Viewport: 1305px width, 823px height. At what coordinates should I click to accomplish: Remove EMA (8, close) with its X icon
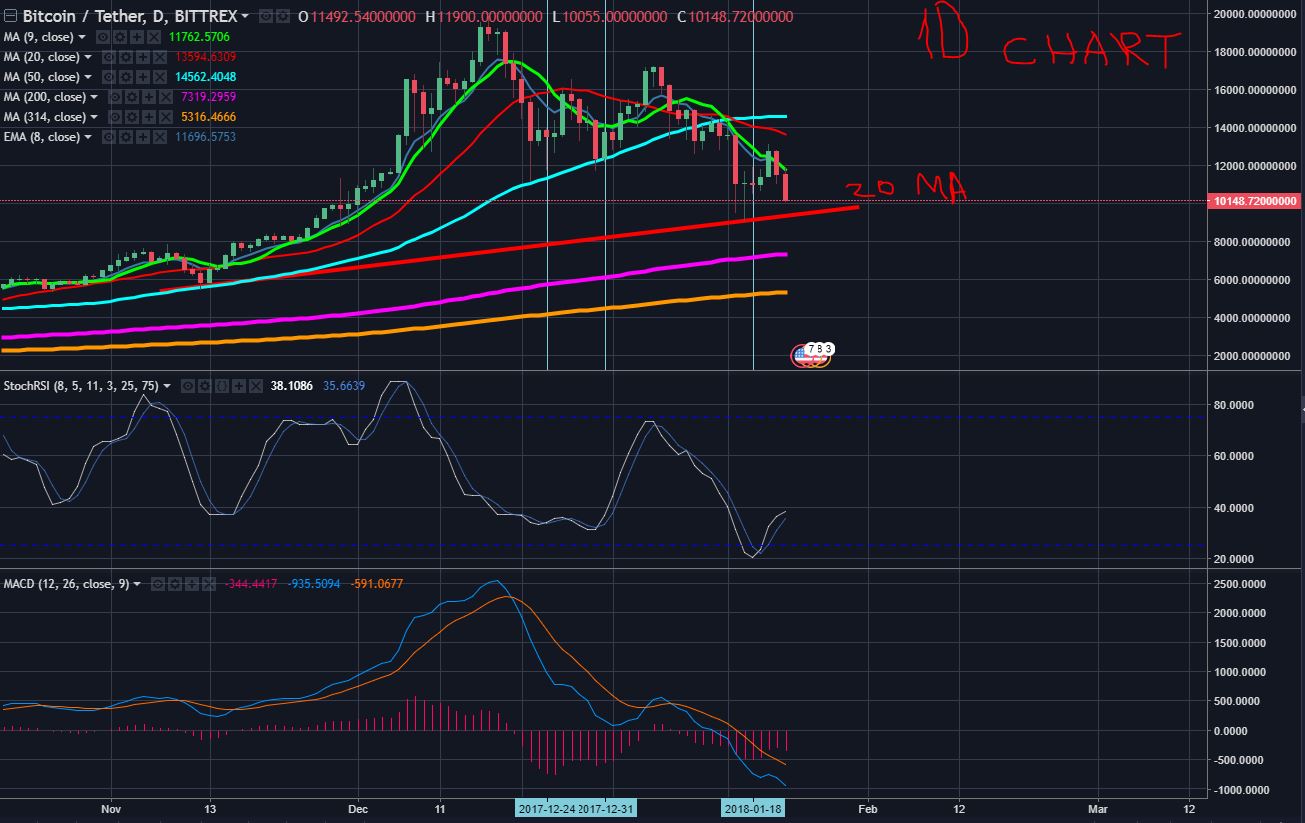(x=160, y=137)
